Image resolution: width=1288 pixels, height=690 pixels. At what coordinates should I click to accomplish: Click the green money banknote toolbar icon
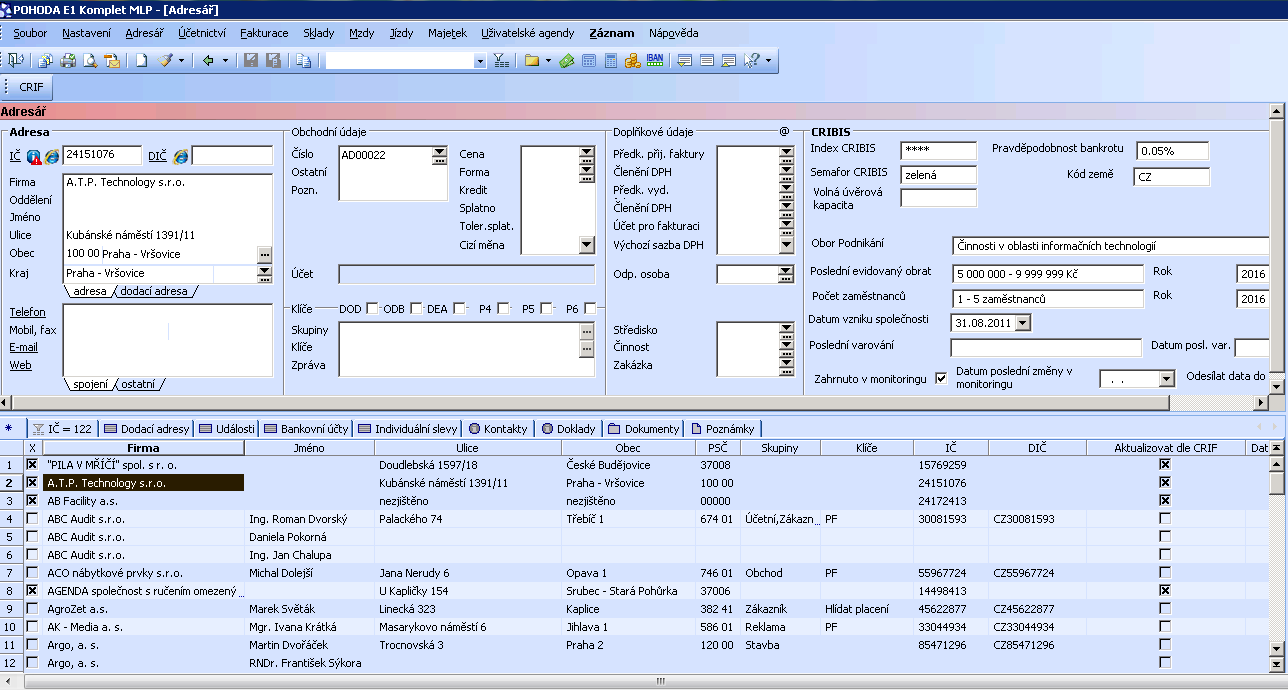[x=567, y=61]
